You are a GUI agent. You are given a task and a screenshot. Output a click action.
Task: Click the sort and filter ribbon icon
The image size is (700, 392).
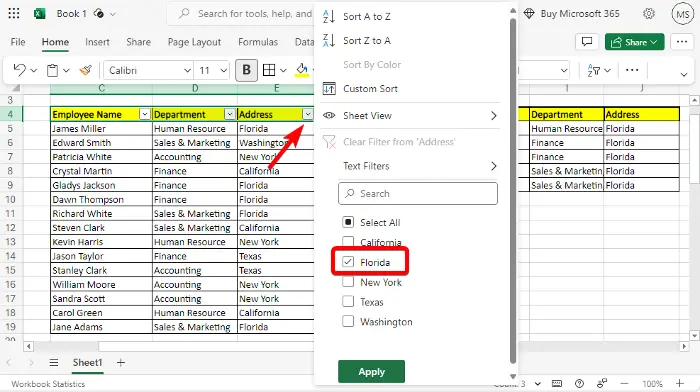pos(594,70)
